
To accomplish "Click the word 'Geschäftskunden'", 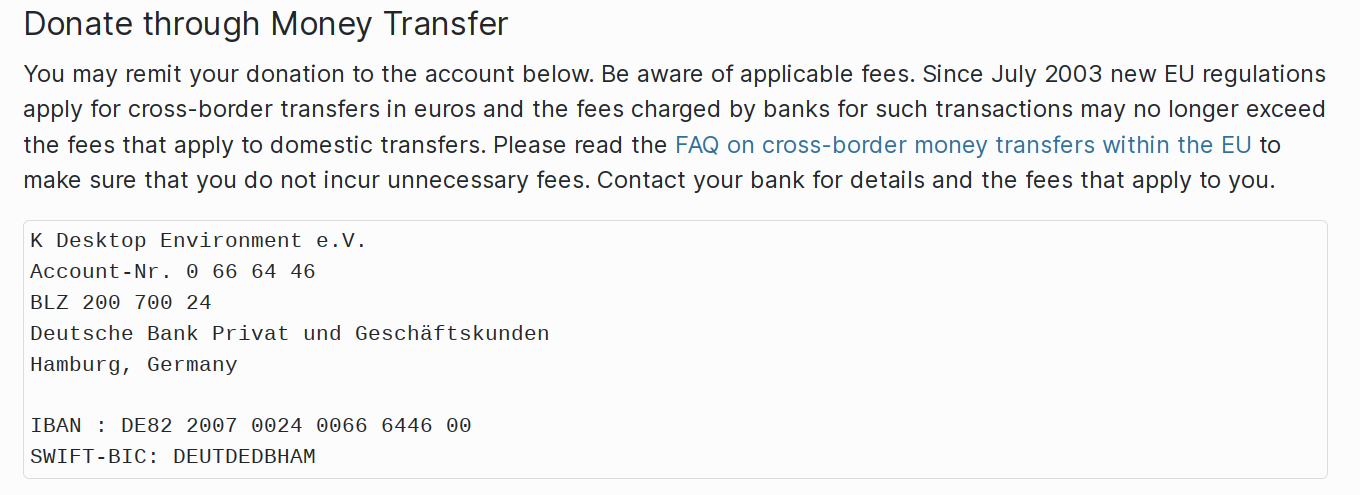I will pyautogui.click(x=452, y=333).
